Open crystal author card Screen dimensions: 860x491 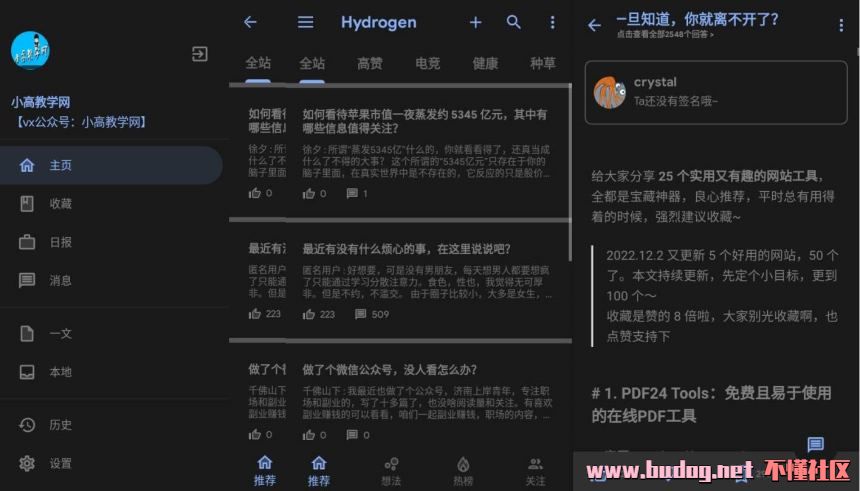point(716,92)
